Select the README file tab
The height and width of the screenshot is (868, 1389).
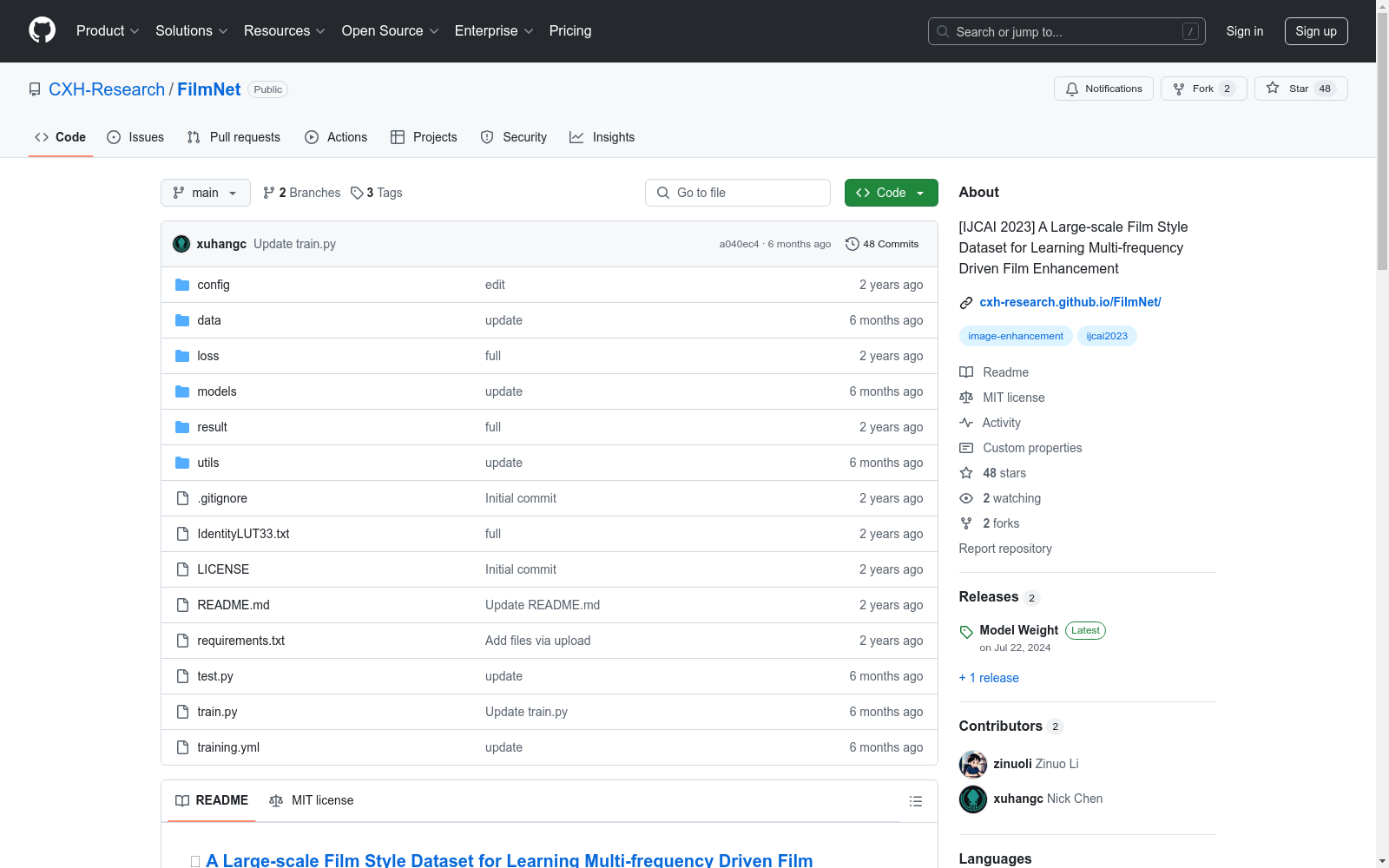tap(212, 800)
